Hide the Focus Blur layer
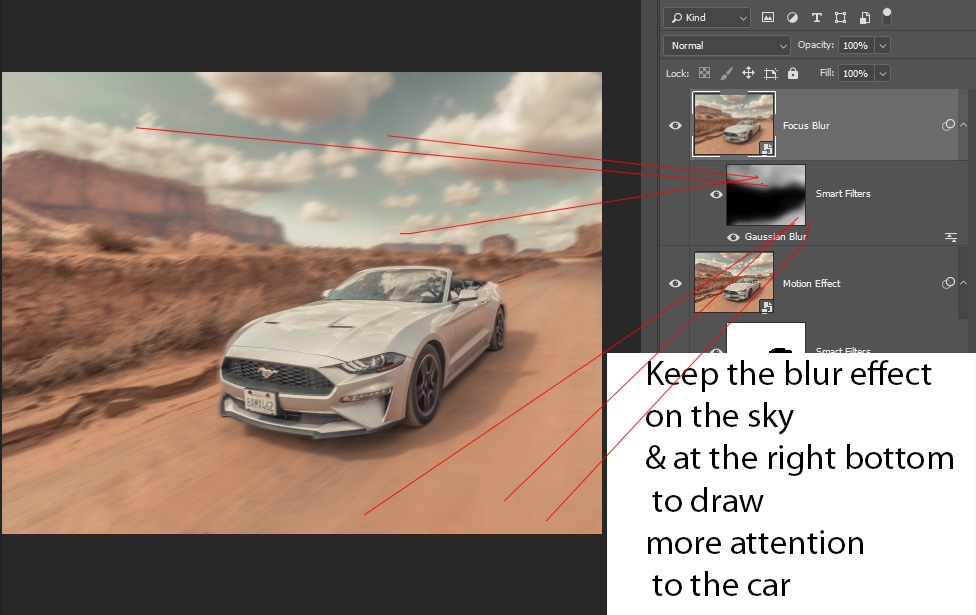 [676, 126]
